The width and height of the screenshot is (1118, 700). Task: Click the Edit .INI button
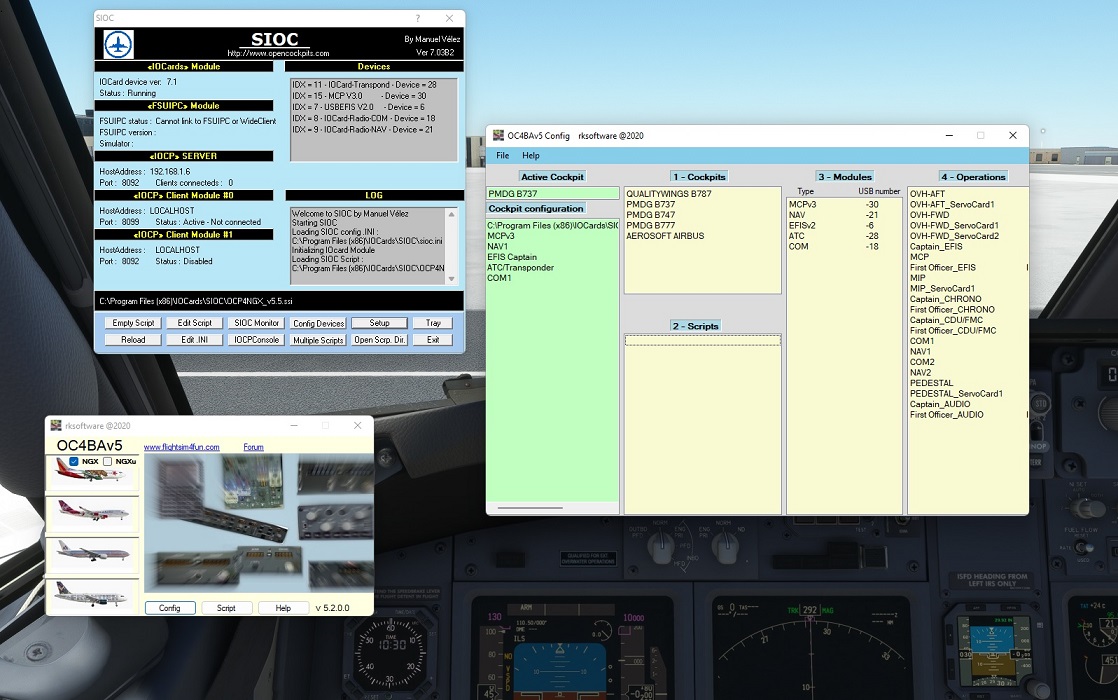(x=195, y=340)
